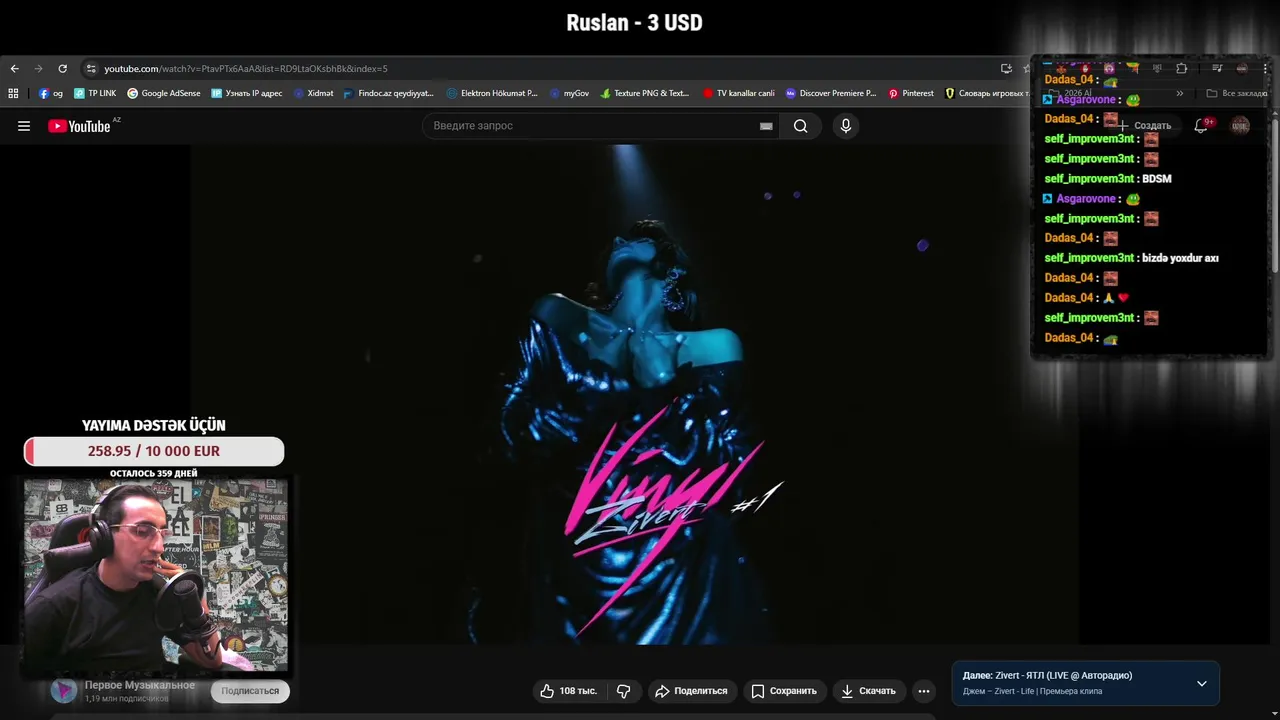Go to YouTube home via logo
The image size is (1280, 720).
pos(79,126)
